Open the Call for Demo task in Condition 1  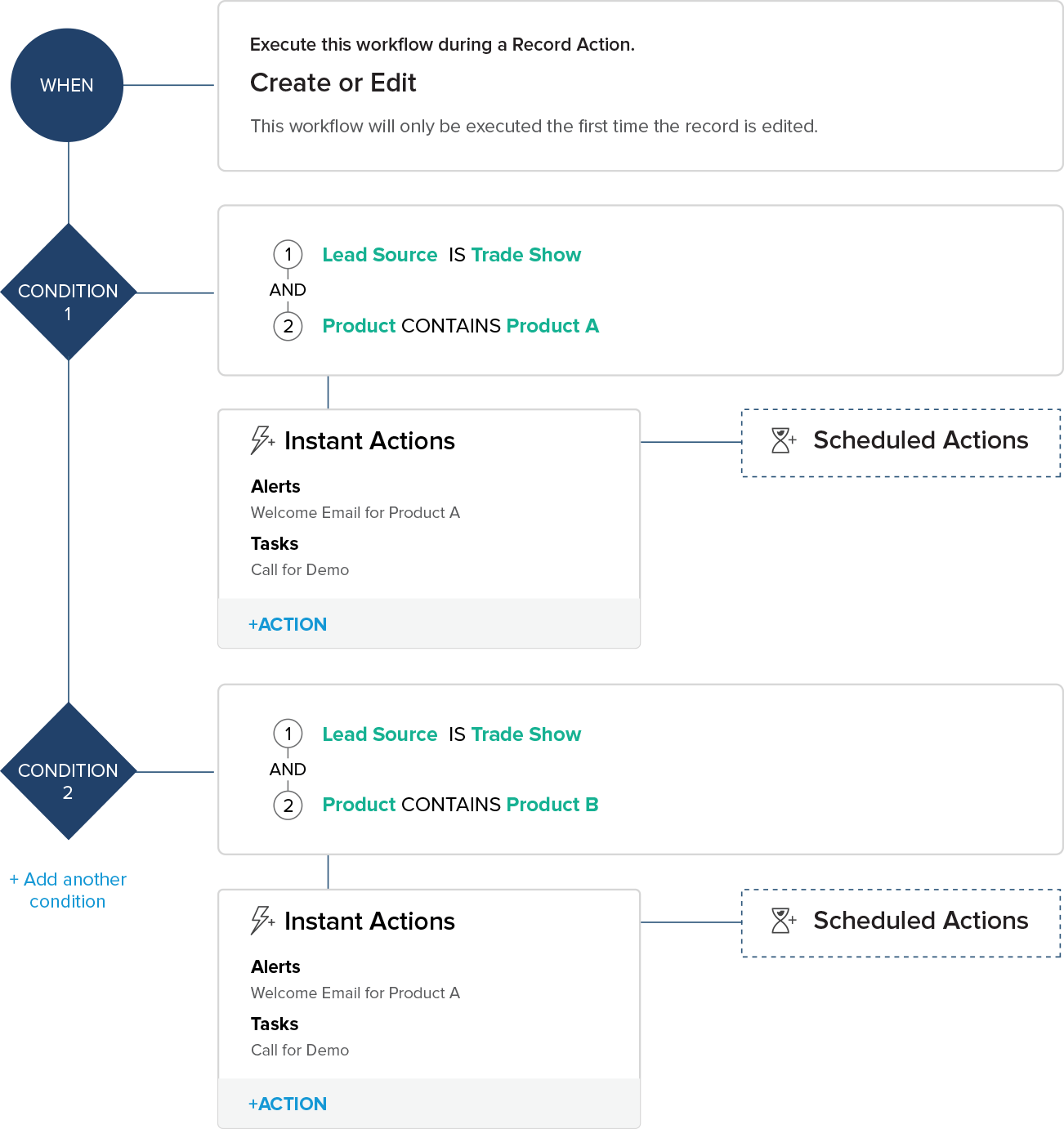[300, 569]
